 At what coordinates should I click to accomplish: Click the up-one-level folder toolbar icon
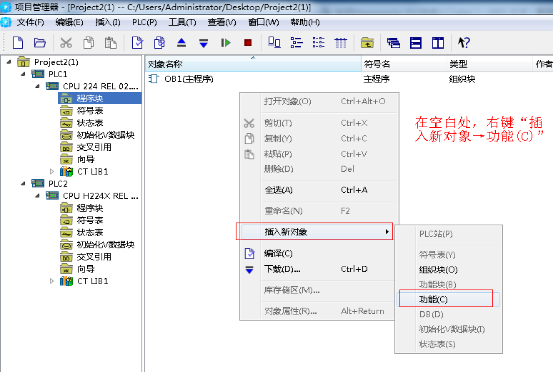[367, 43]
